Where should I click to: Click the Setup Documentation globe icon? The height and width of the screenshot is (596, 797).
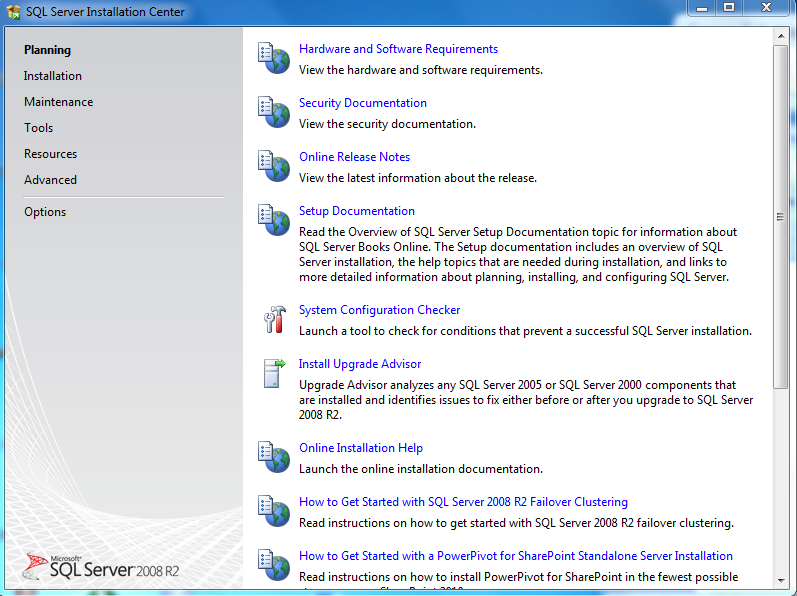[x=274, y=221]
